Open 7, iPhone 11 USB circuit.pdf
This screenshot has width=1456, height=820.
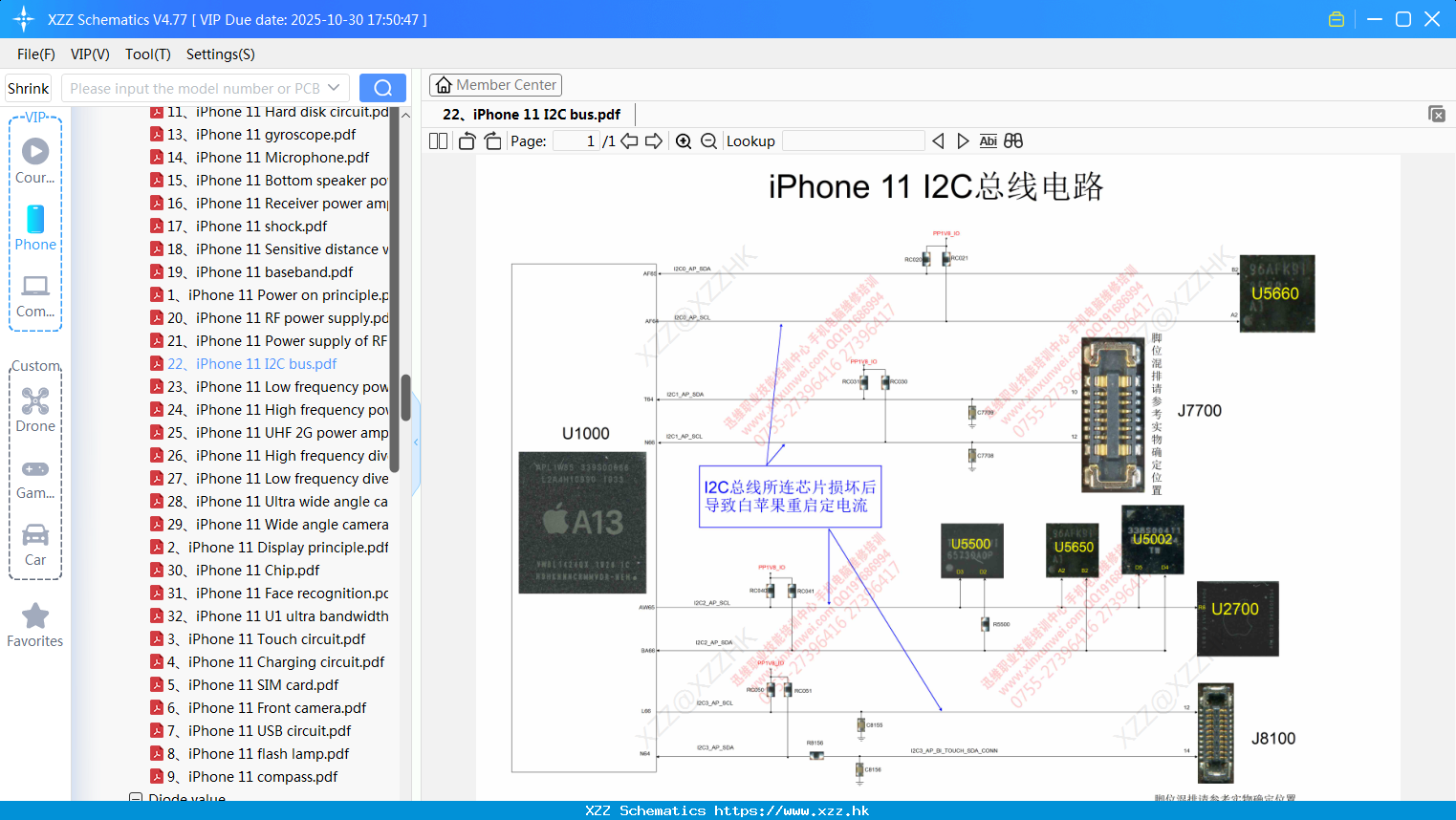pyautogui.click(x=250, y=731)
